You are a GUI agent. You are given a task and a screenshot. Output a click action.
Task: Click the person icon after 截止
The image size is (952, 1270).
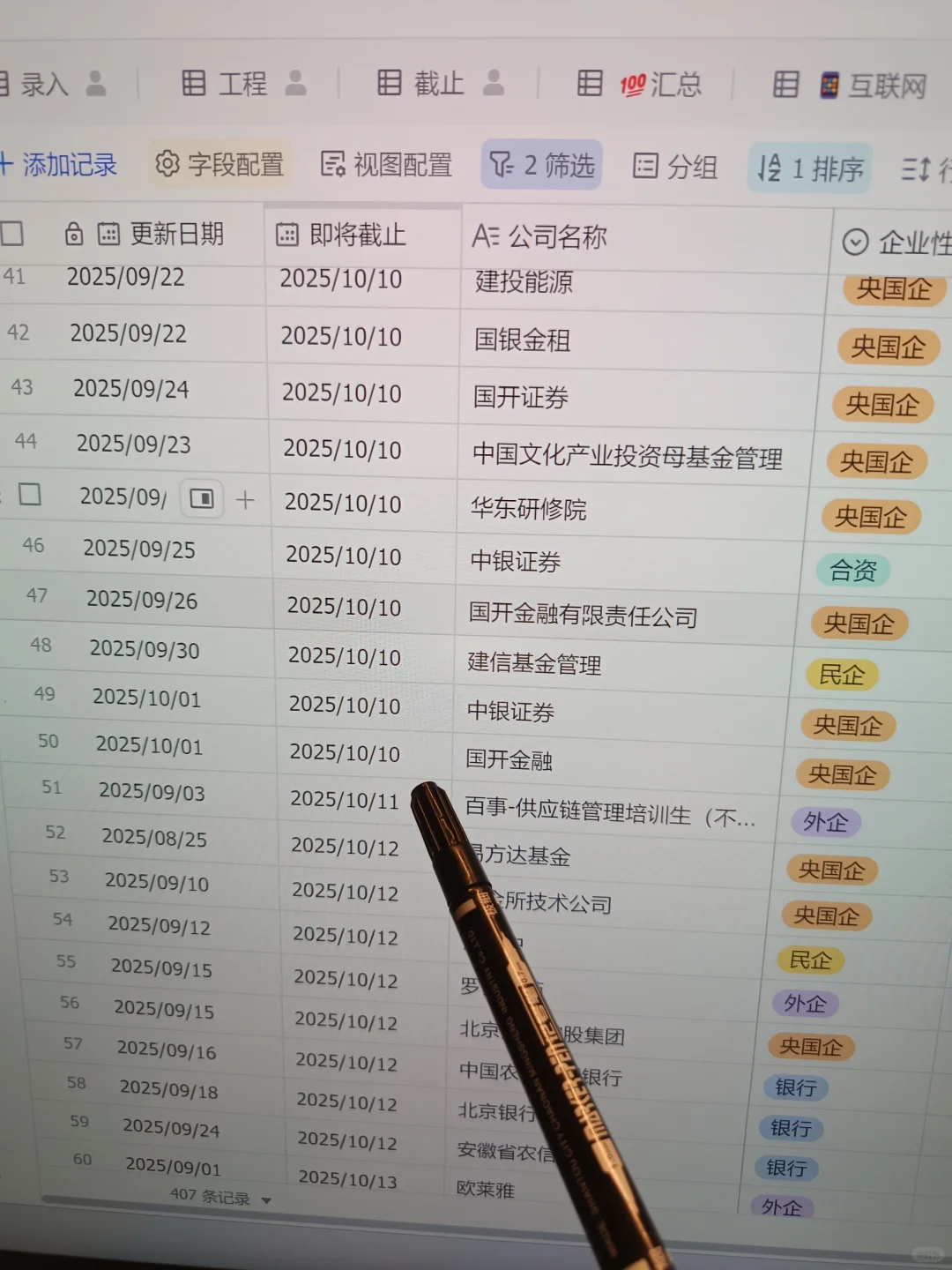coord(494,82)
